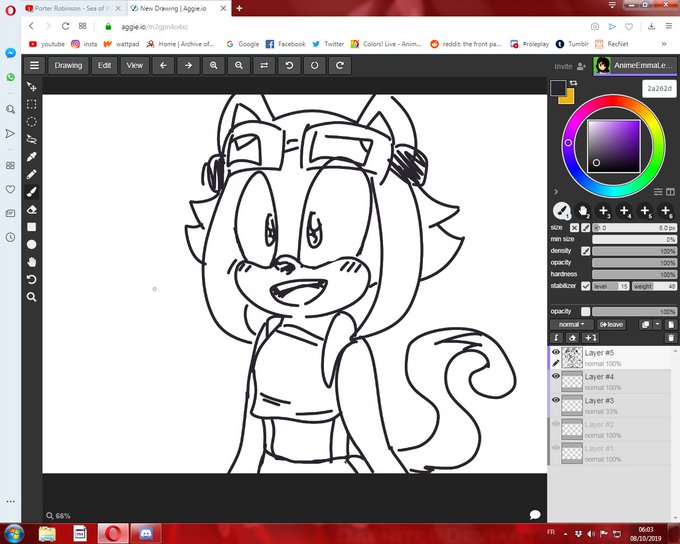Duplicate layer with the copy icon

point(645,324)
